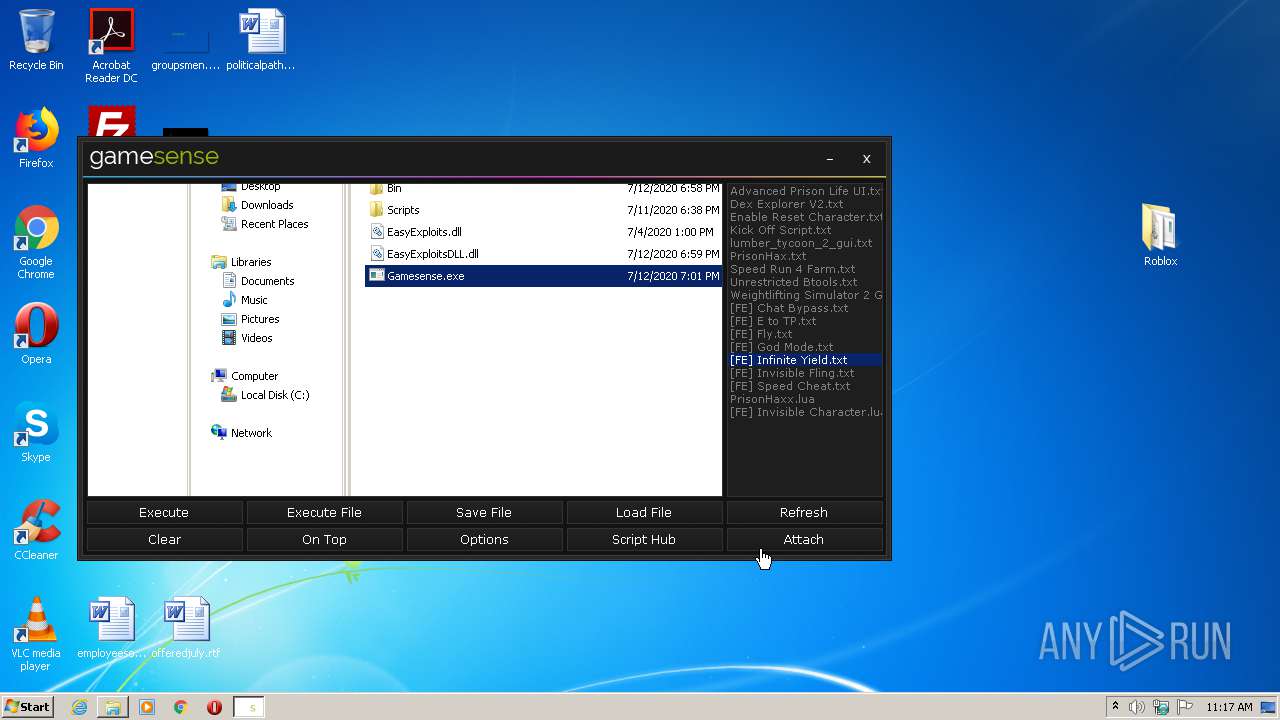Open the Roblox folder on the desktop
Image resolution: width=1280 pixels, height=720 pixels.
click(x=1160, y=236)
